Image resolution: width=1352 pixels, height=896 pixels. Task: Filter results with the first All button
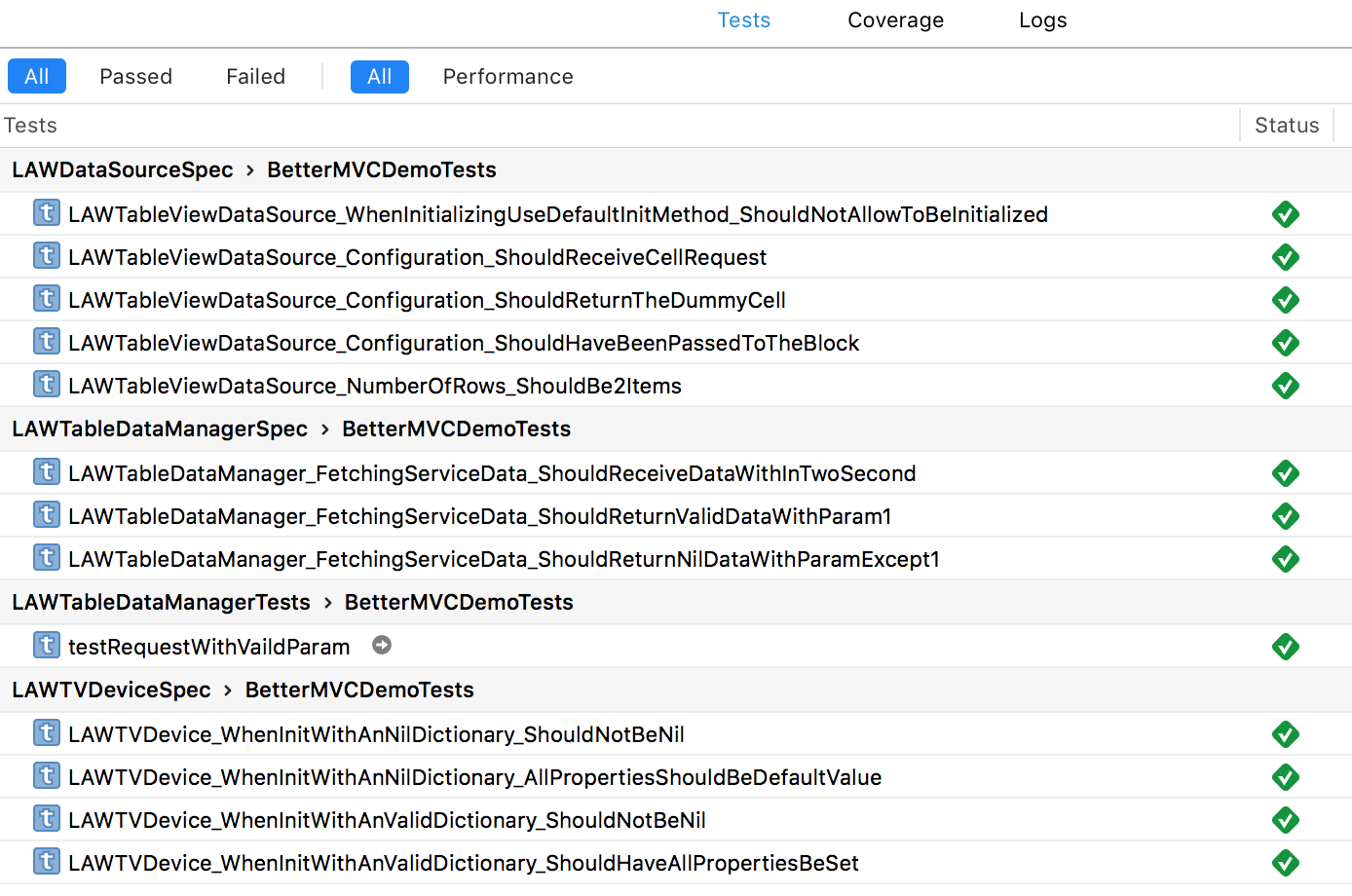[x=37, y=76]
